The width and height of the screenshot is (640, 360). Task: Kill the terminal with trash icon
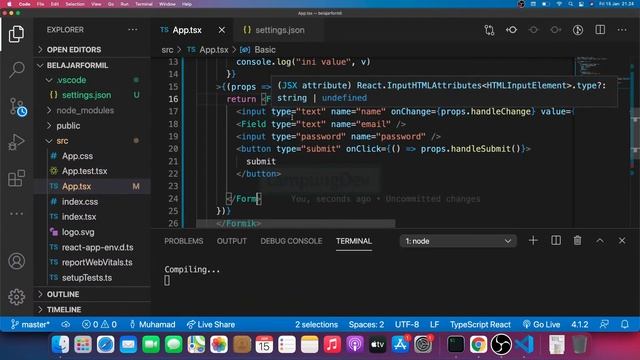click(578, 240)
